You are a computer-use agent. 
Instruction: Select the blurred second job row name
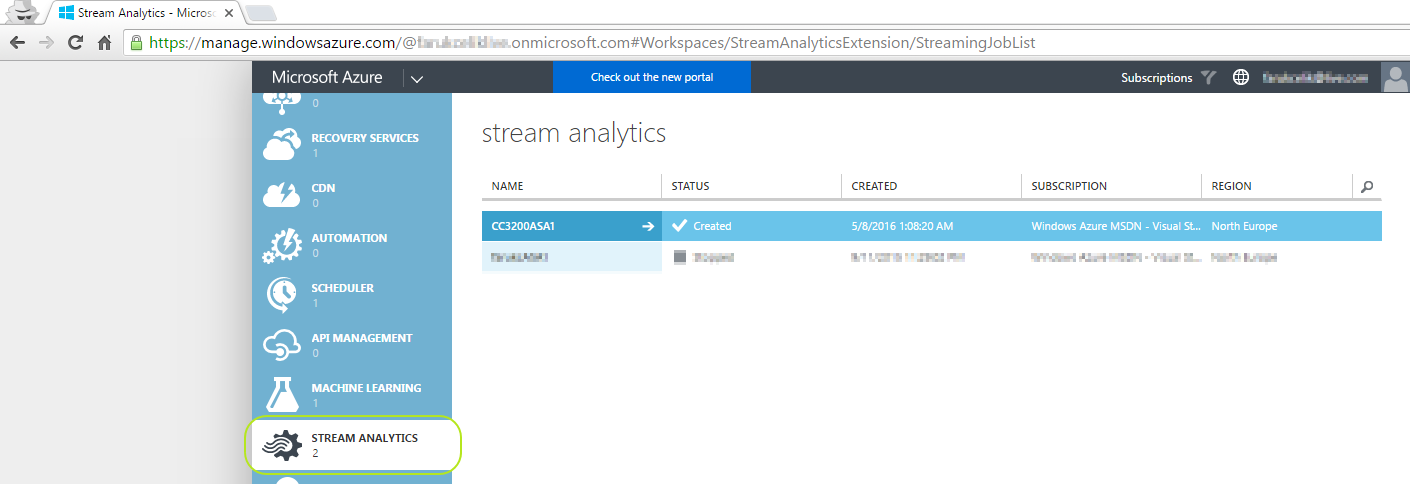point(571,257)
